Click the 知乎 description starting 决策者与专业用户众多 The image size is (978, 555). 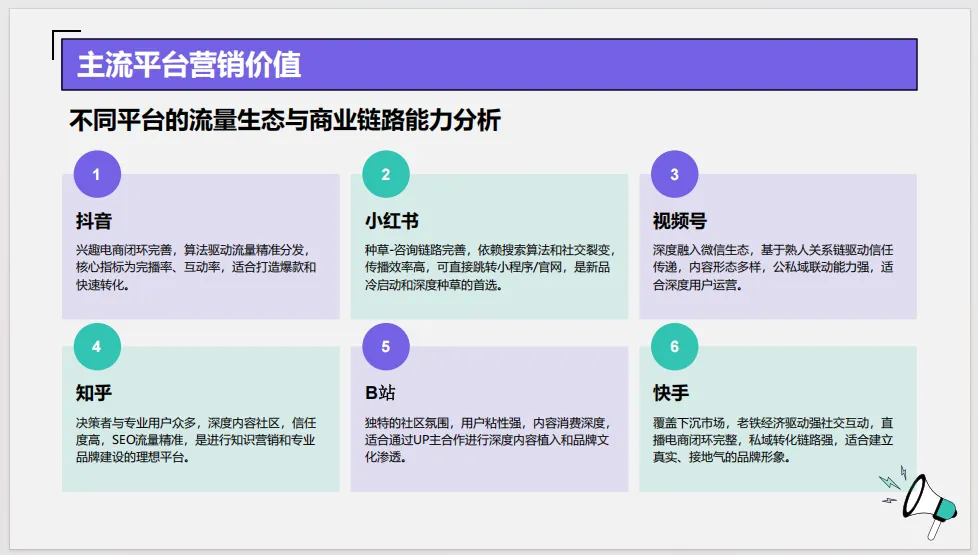[196, 440]
